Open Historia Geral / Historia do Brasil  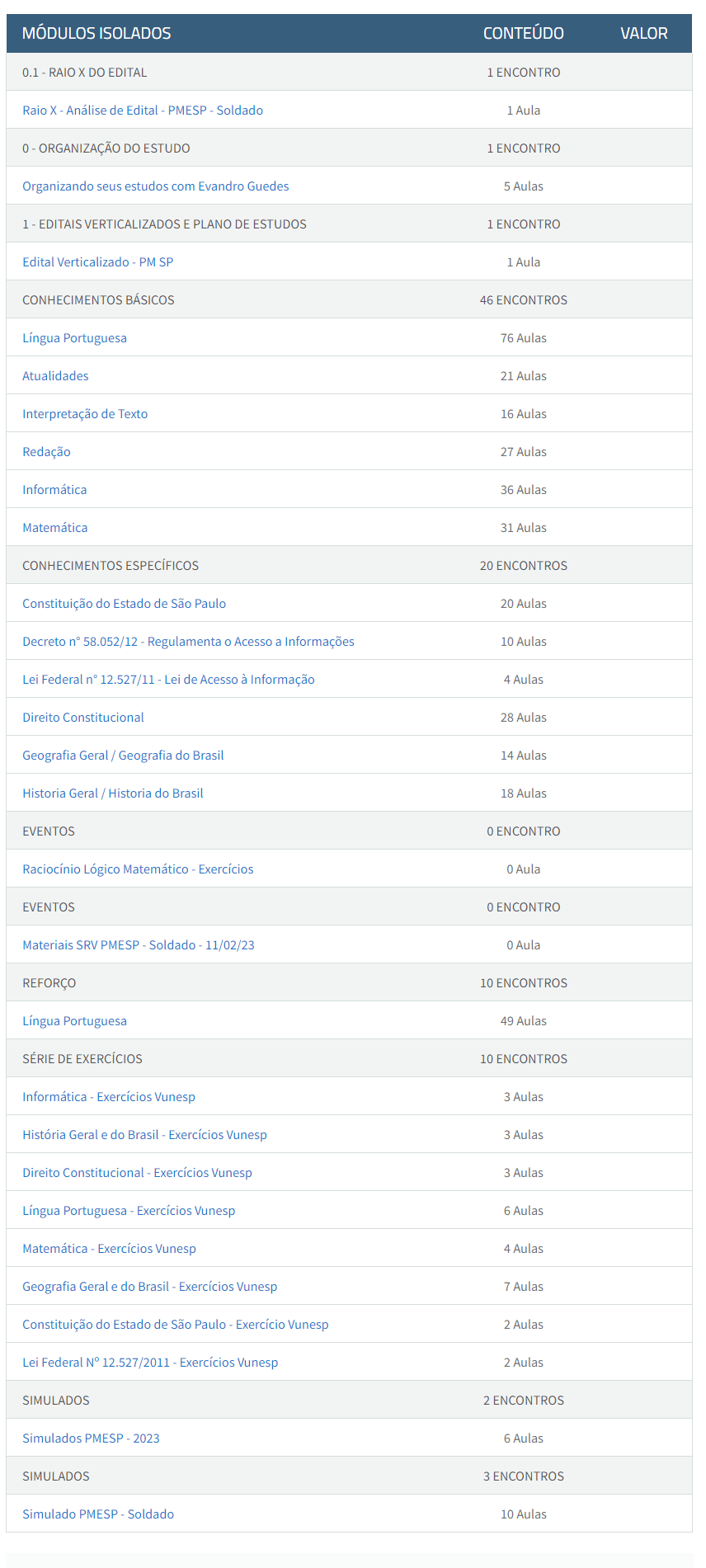click(x=112, y=793)
